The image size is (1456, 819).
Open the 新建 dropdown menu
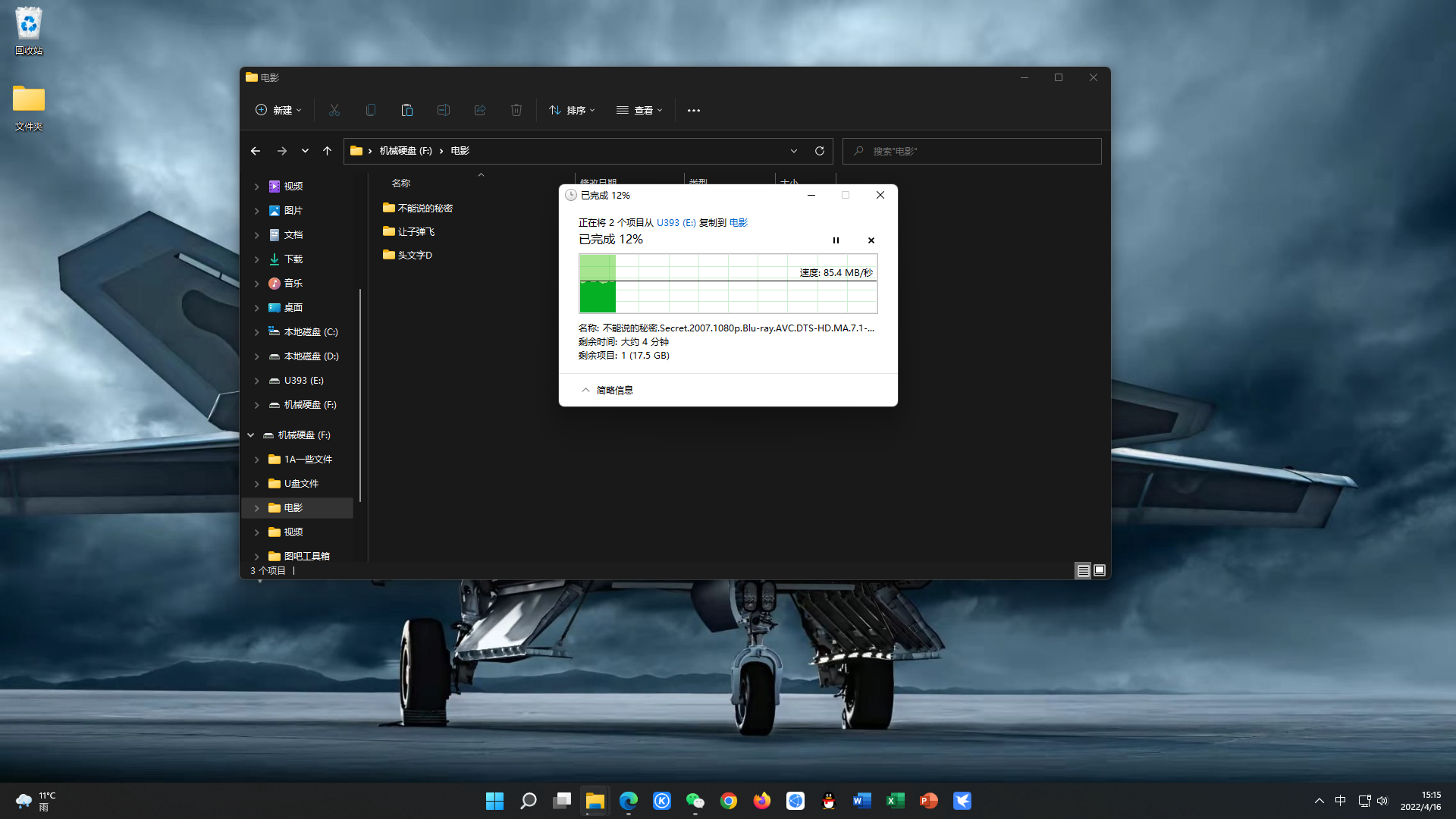278,110
